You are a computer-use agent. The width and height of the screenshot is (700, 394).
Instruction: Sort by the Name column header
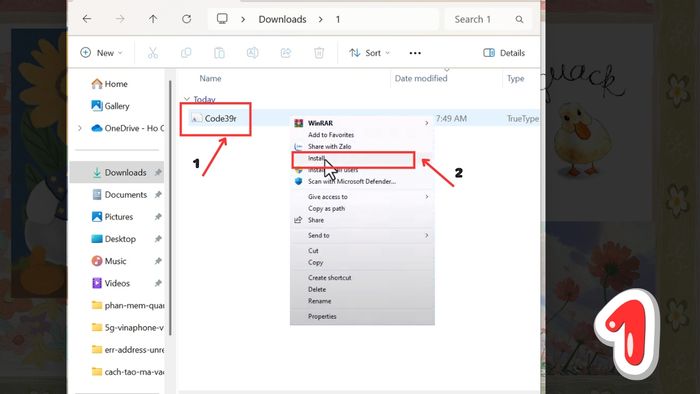(210, 79)
